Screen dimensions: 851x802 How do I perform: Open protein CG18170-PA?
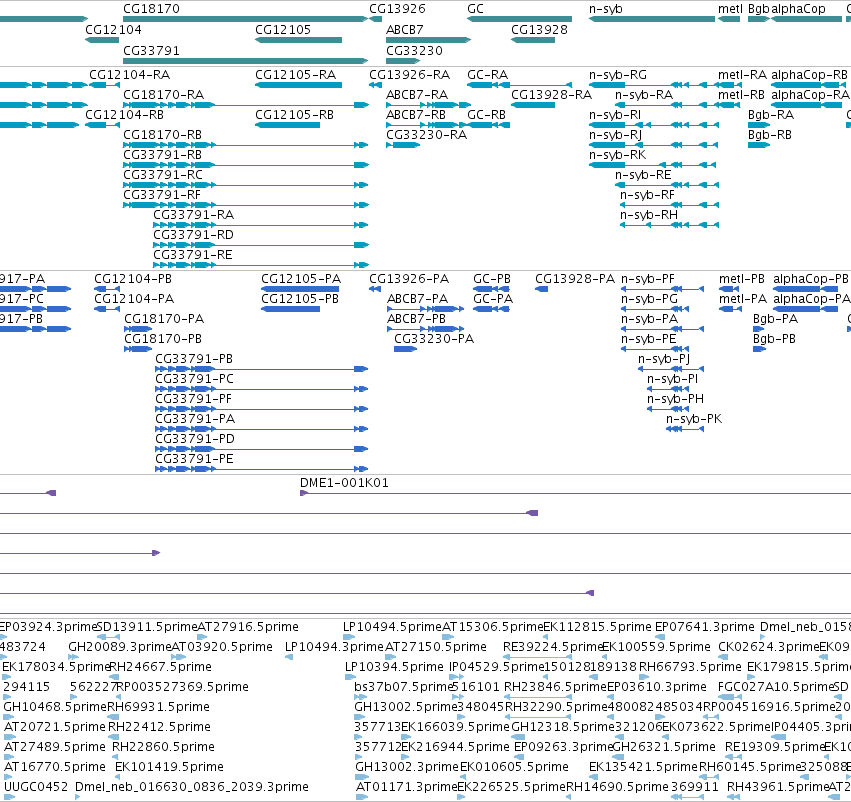164,319
